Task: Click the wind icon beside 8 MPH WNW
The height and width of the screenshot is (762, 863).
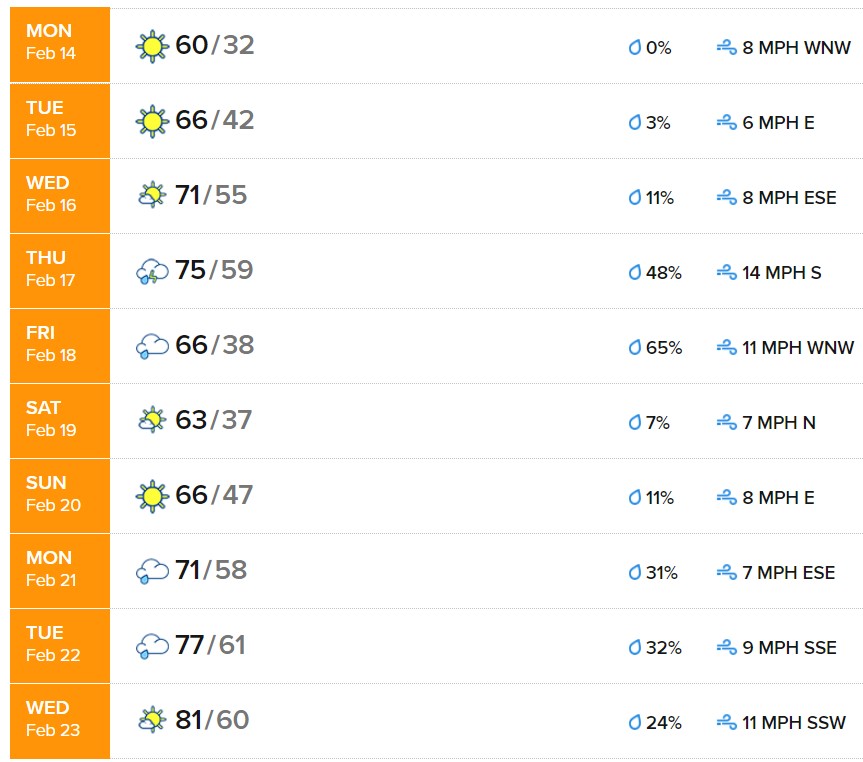Action: click(727, 47)
